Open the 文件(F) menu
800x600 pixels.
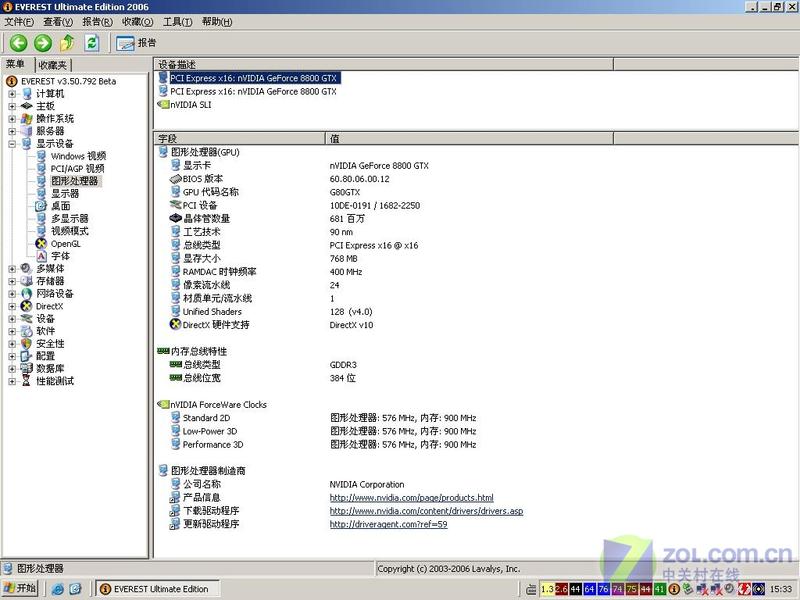coord(19,21)
